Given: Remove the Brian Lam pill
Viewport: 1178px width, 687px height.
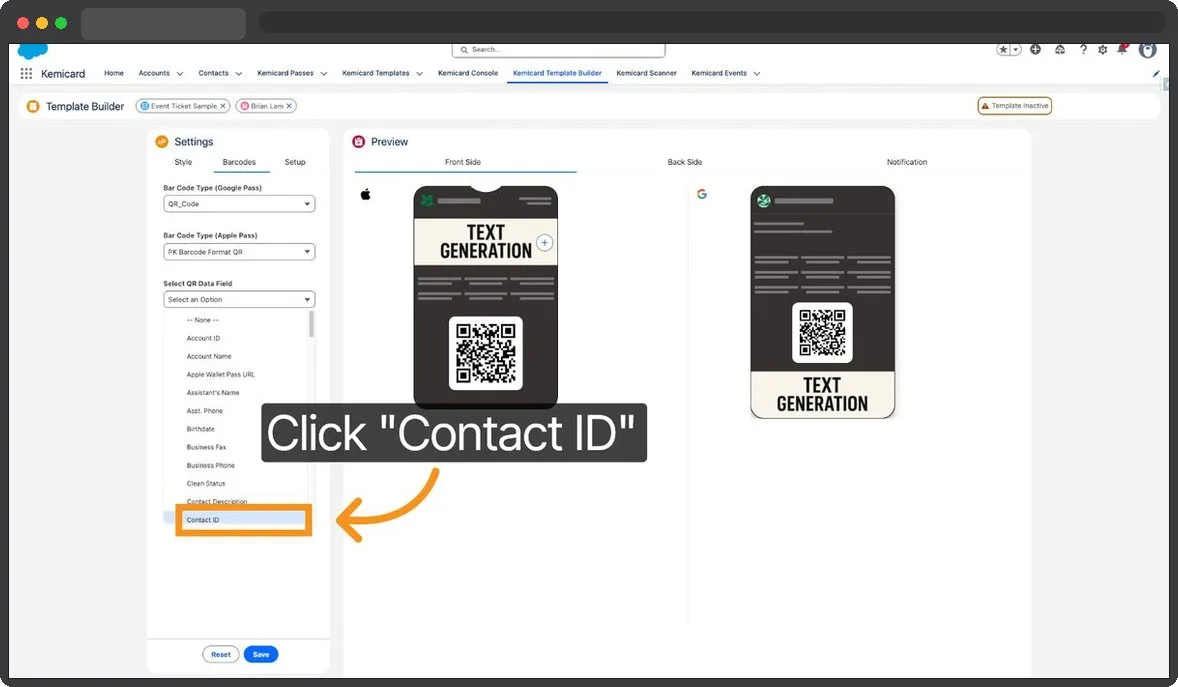Looking at the screenshot, I should tap(288, 106).
